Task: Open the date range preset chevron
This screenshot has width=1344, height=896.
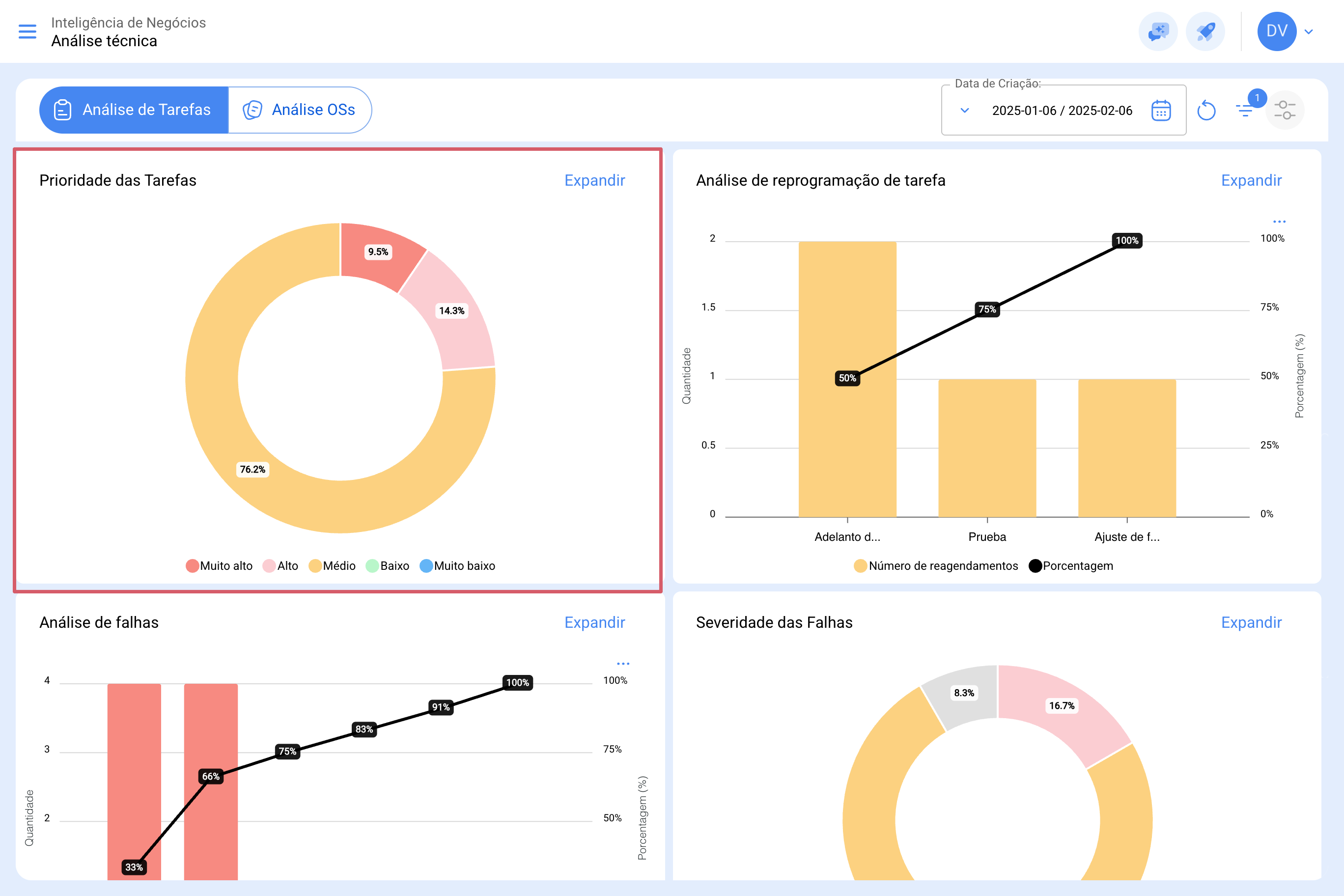Action: click(x=965, y=111)
